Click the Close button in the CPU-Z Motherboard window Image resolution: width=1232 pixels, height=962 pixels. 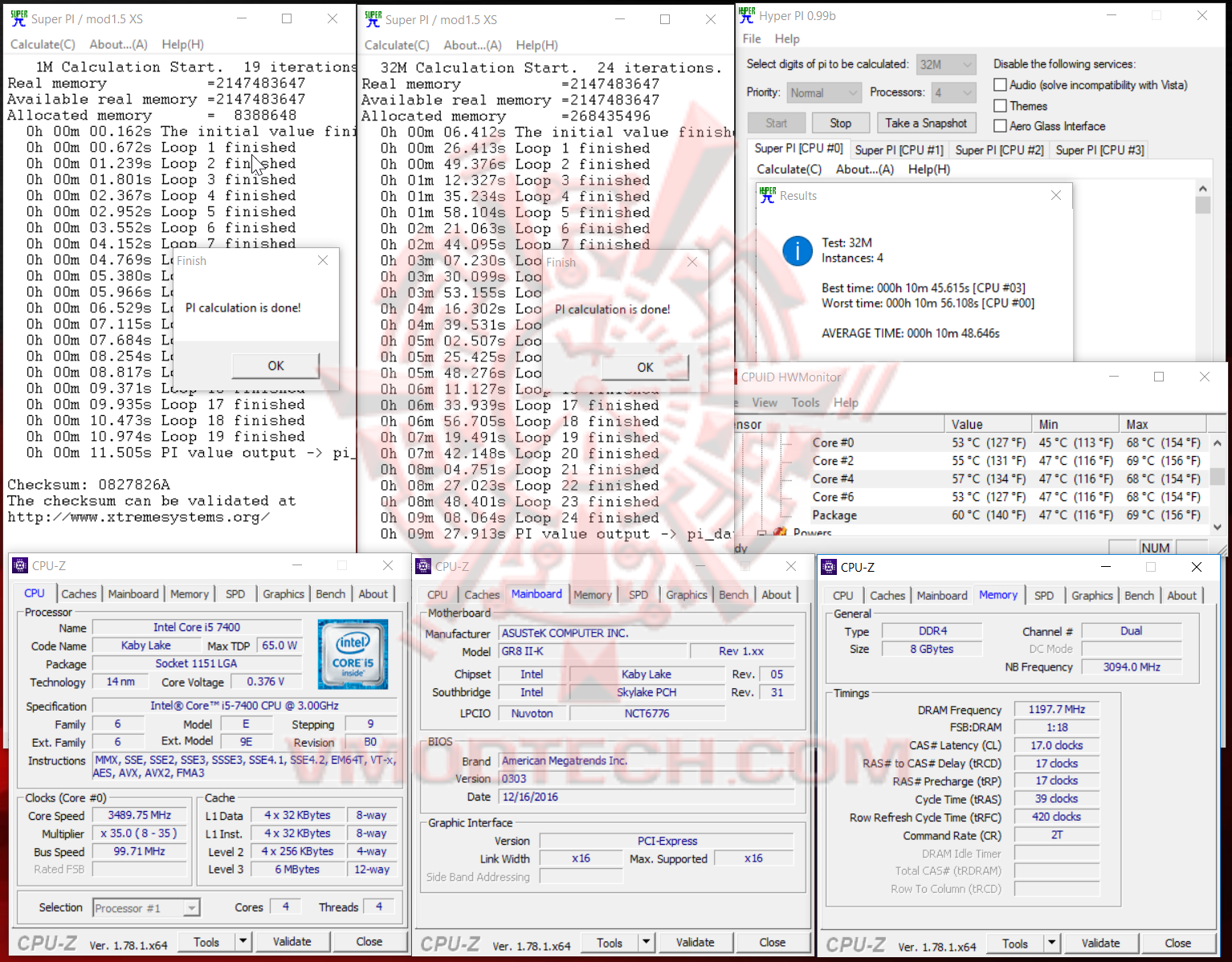click(x=772, y=942)
